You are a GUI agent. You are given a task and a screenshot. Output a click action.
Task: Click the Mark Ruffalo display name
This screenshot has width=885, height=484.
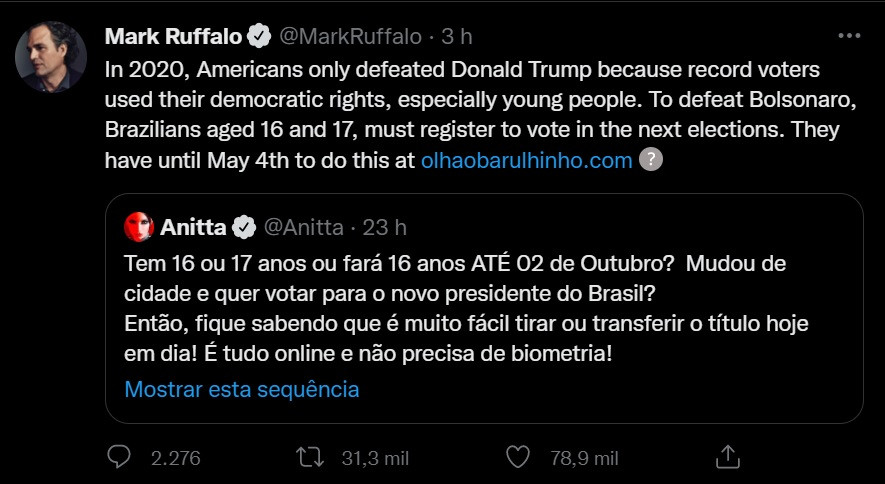pyautogui.click(x=173, y=37)
